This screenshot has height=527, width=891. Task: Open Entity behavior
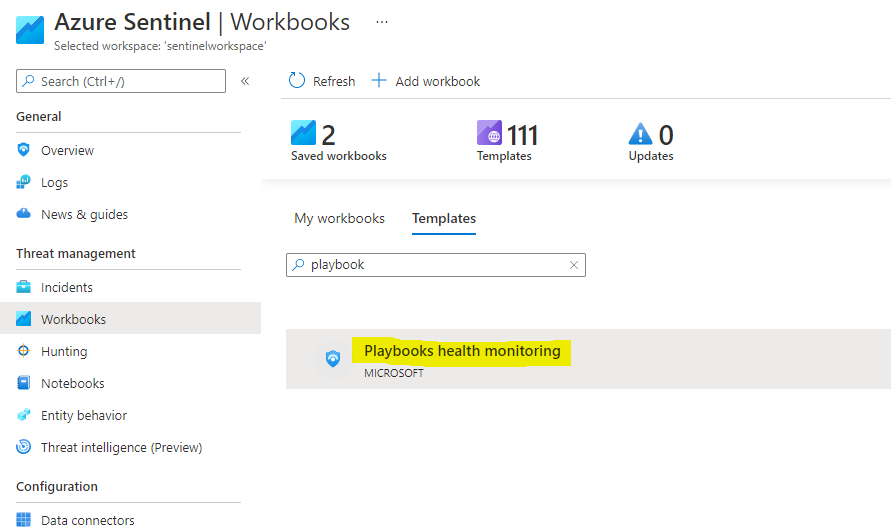point(84,415)
